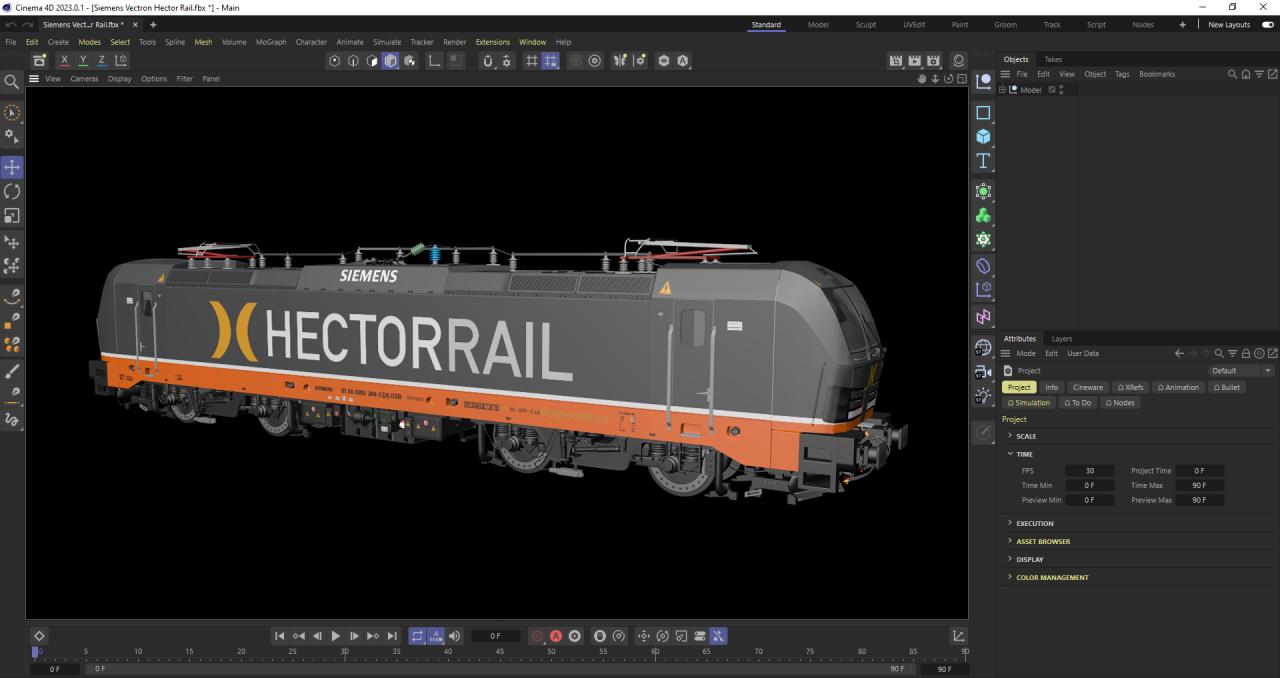Toggle the X axis lock
This screenshot has height=678, width=1280.
tap(65, 61)
